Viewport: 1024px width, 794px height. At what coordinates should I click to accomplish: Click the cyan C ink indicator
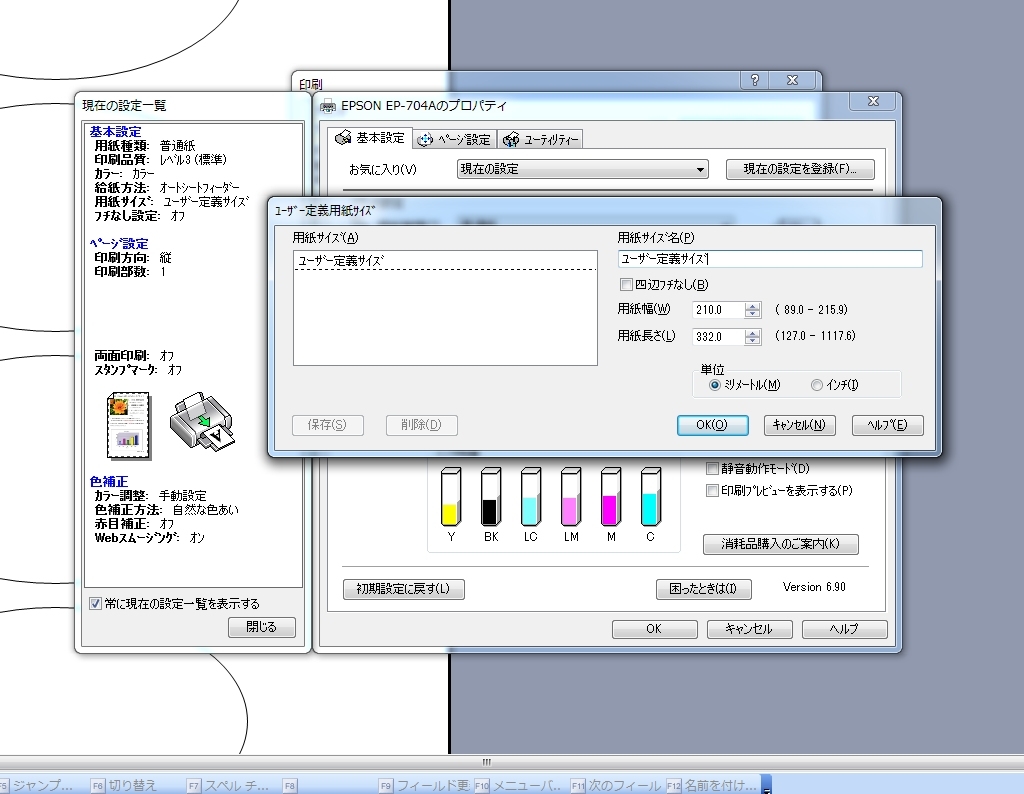pos(650,496)
